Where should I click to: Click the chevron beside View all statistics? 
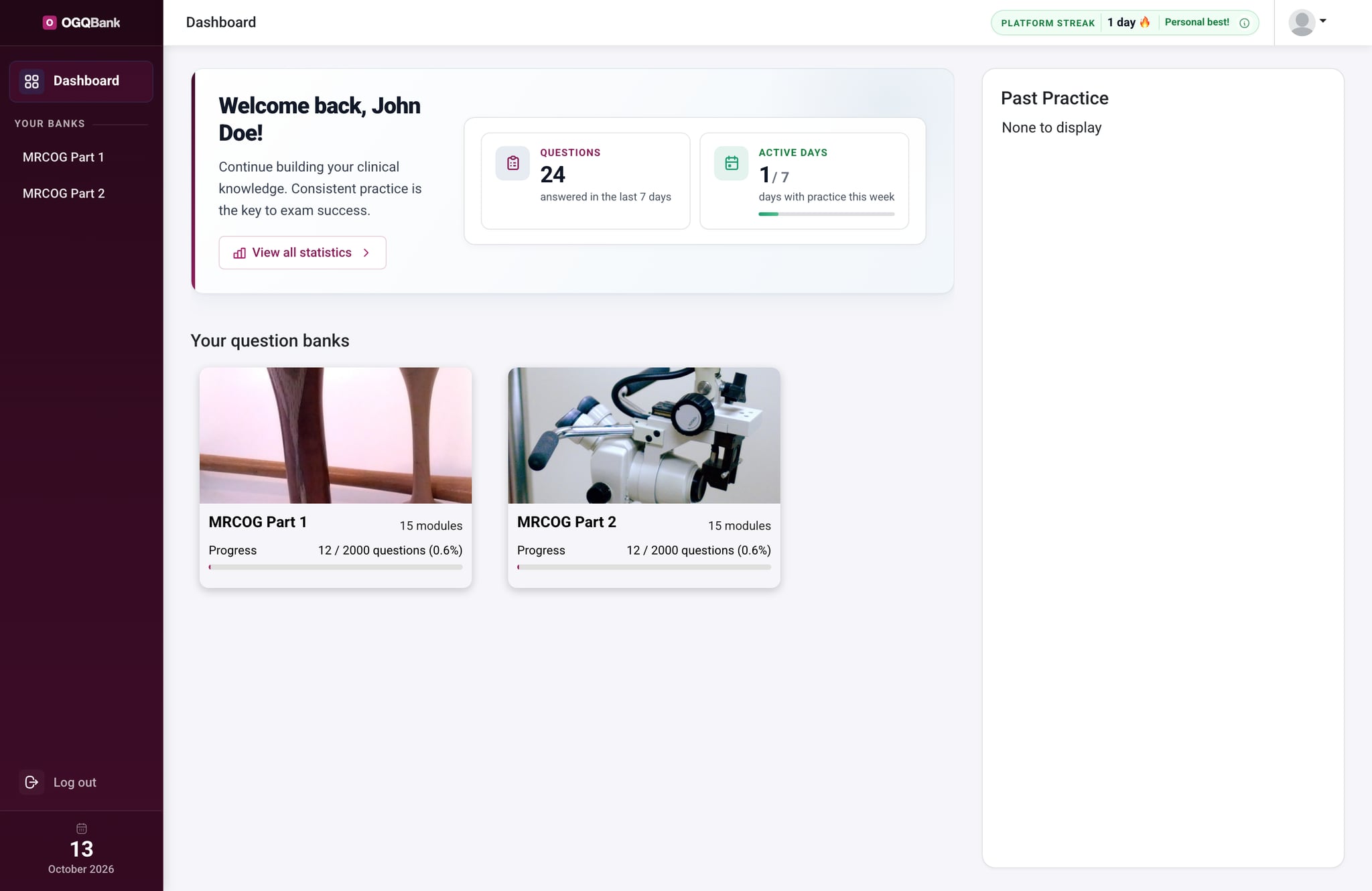pos(366,253)
